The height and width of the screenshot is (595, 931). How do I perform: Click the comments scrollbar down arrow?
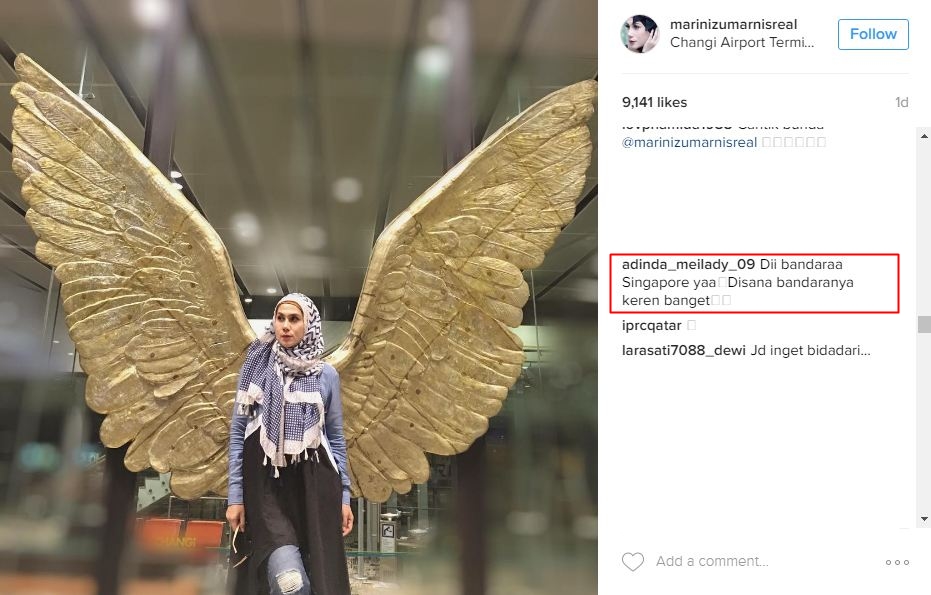coord(924,519)
